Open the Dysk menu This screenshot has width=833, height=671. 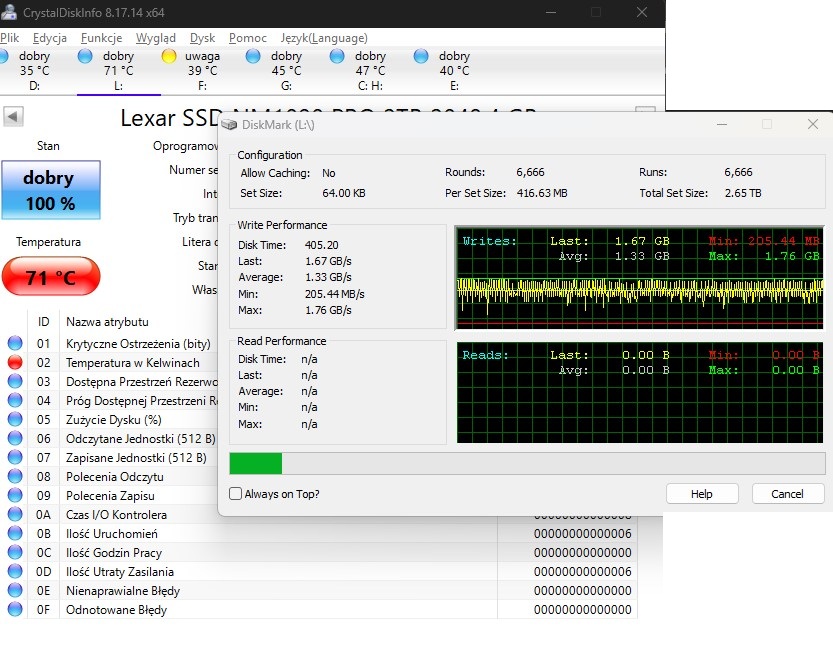point(202,38)
